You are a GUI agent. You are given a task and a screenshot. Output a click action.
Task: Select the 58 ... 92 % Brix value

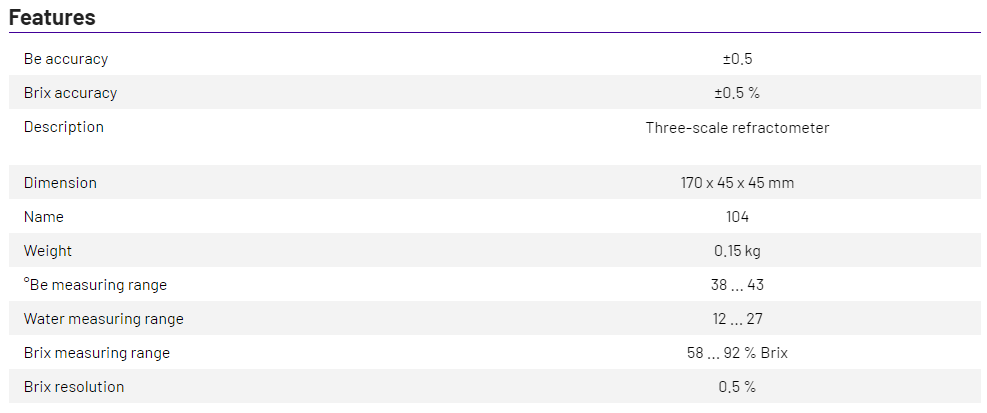(737, 353)
